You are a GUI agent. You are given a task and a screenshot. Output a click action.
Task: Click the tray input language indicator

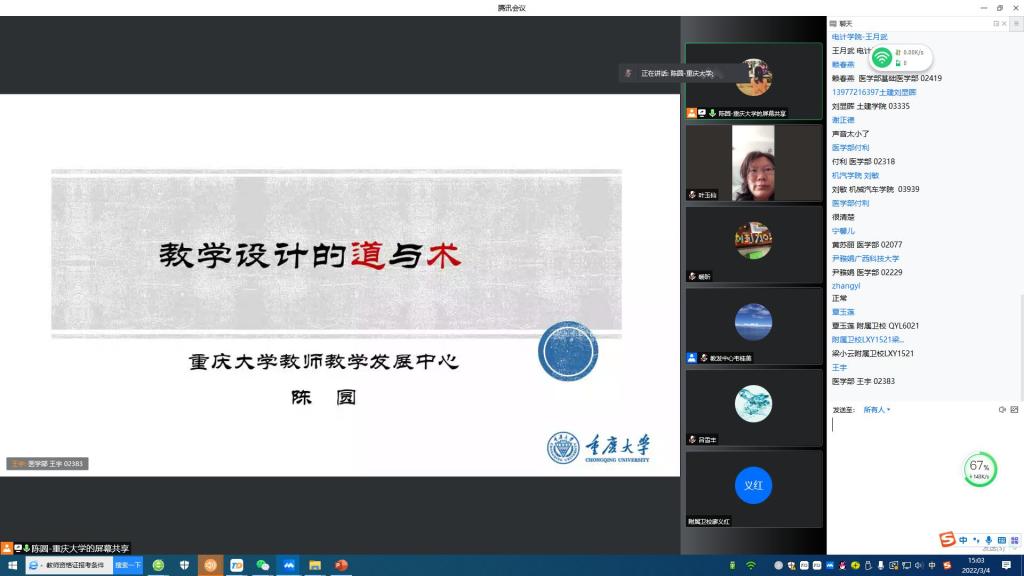click(x=932, y=566)
